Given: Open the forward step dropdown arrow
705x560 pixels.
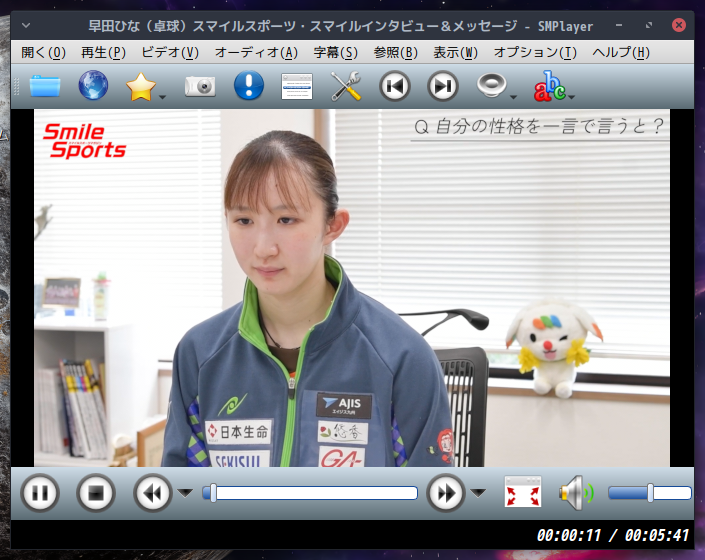Looking at the screenshot, I should (x=478, y=493).
